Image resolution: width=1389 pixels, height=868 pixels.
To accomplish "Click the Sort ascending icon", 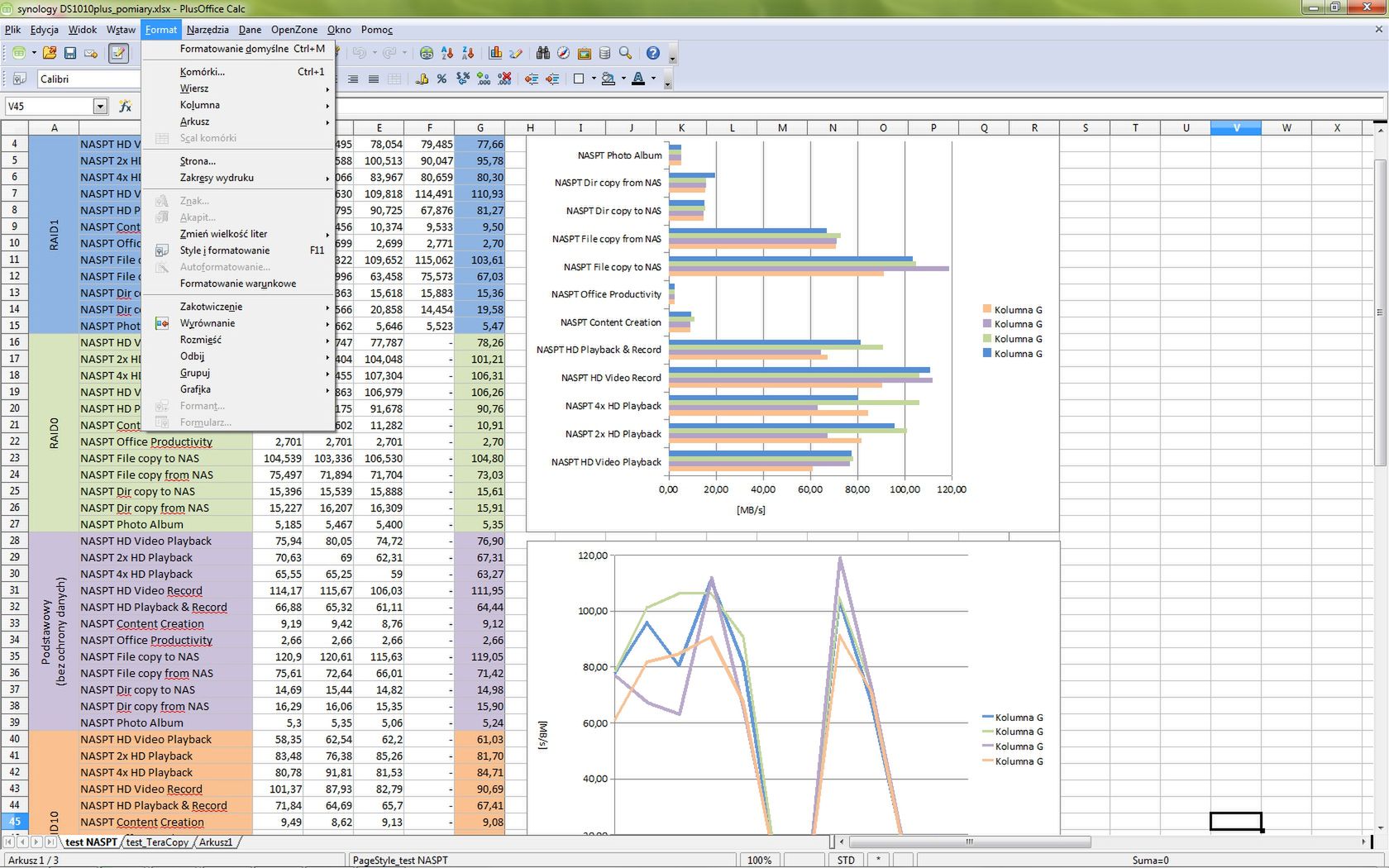I will (447, 53).
